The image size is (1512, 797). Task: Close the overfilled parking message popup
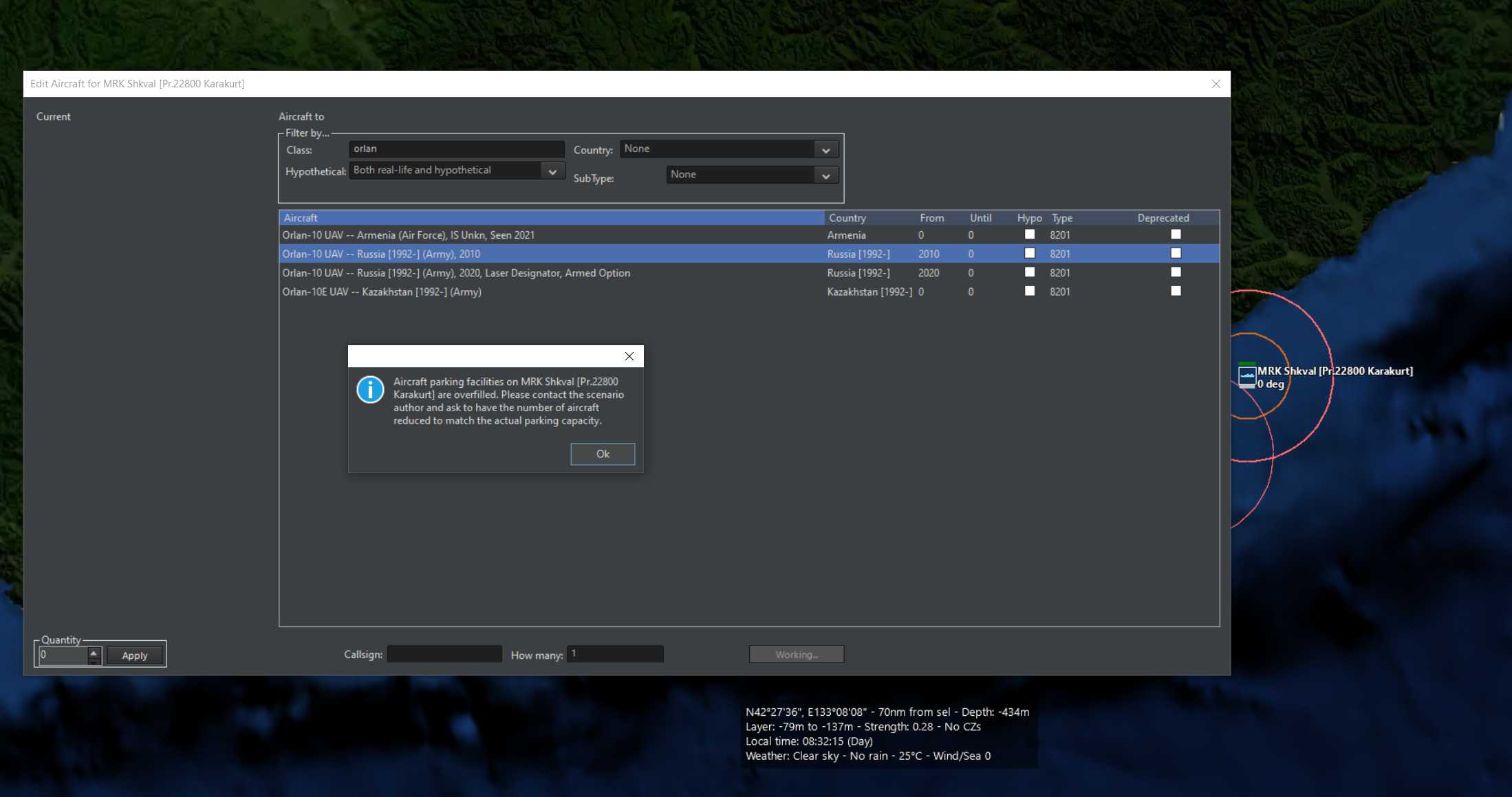[629, 356]
